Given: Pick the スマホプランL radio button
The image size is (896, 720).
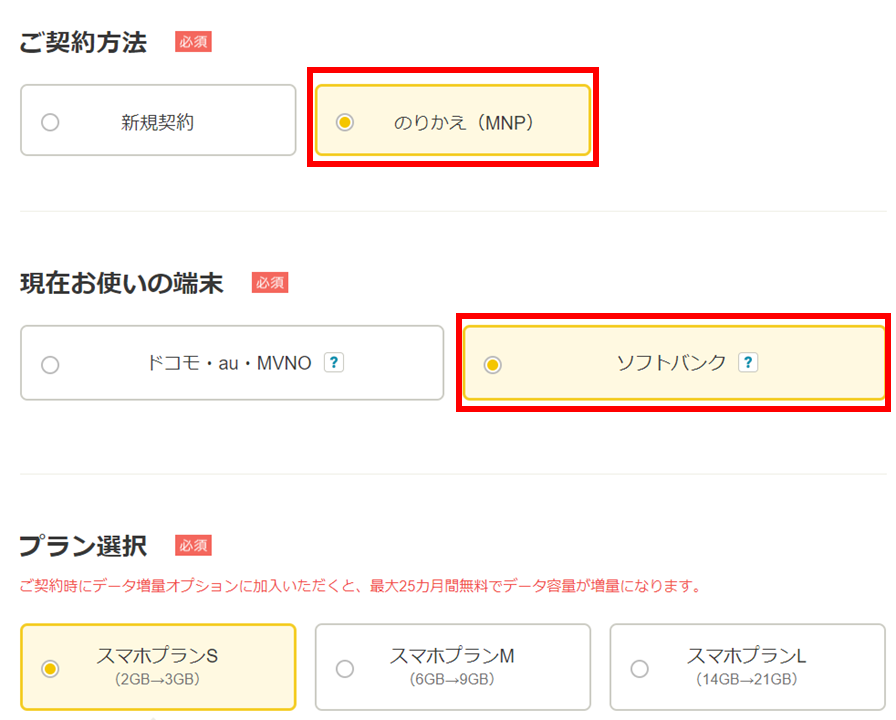Looking at the screenshot, I should pos(639,669).
